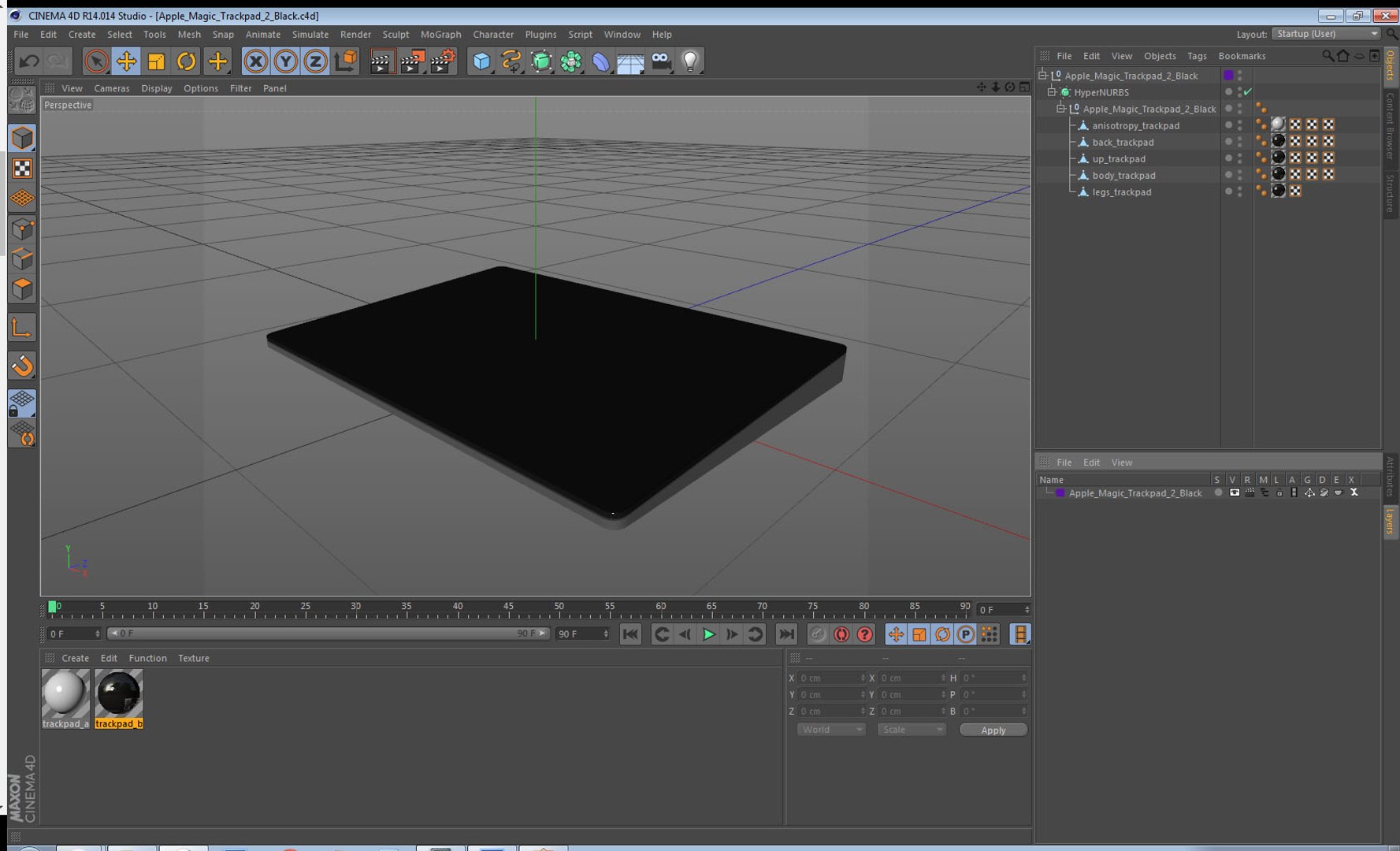Toggle X-axis lock
The height and width of the screenshot is (851, 1400).
[x=255, y=61]
